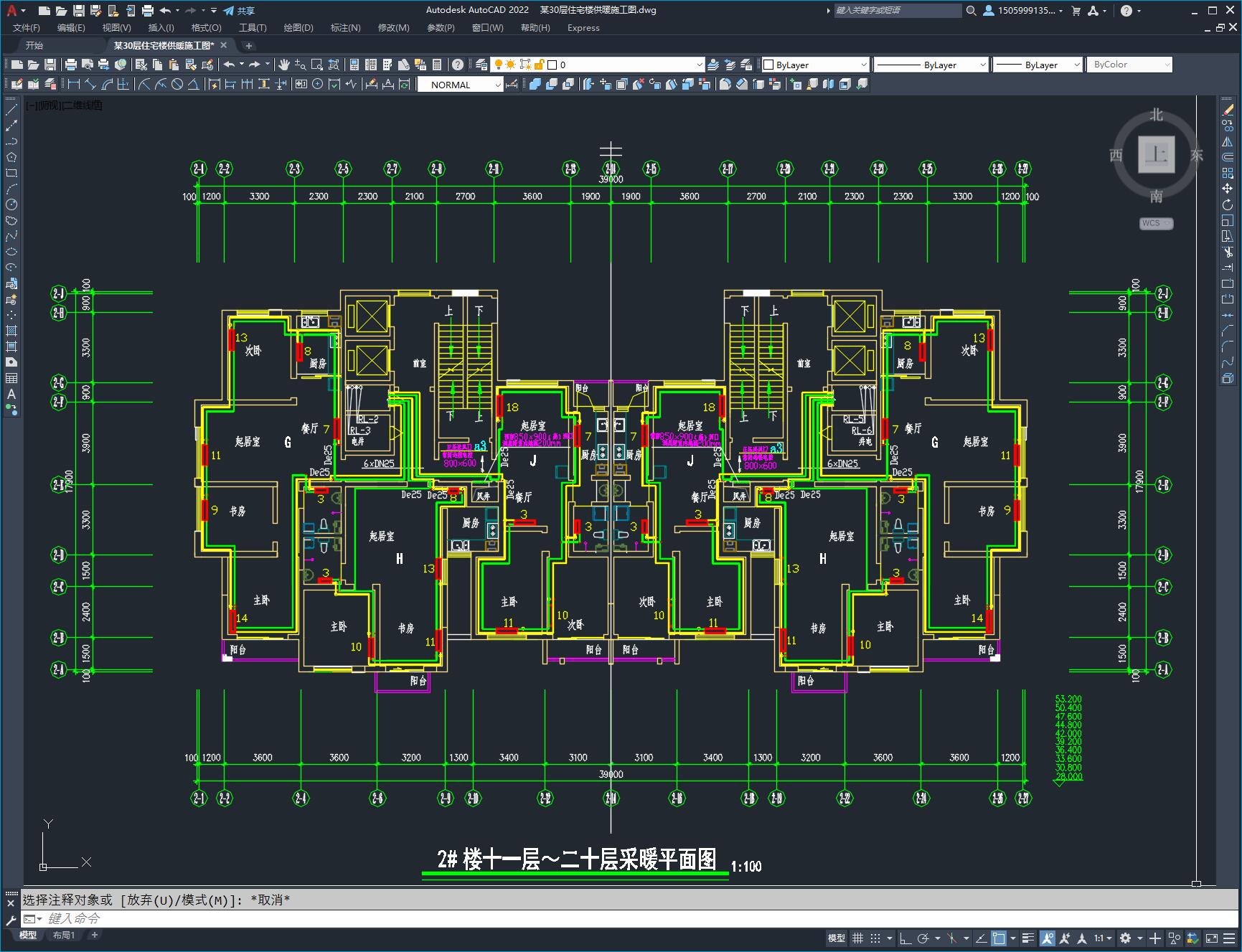Screen dimensions: 1242x952
Task: Select the Erase tool in modify toolbar
Action: click(x=1228, y=110)
